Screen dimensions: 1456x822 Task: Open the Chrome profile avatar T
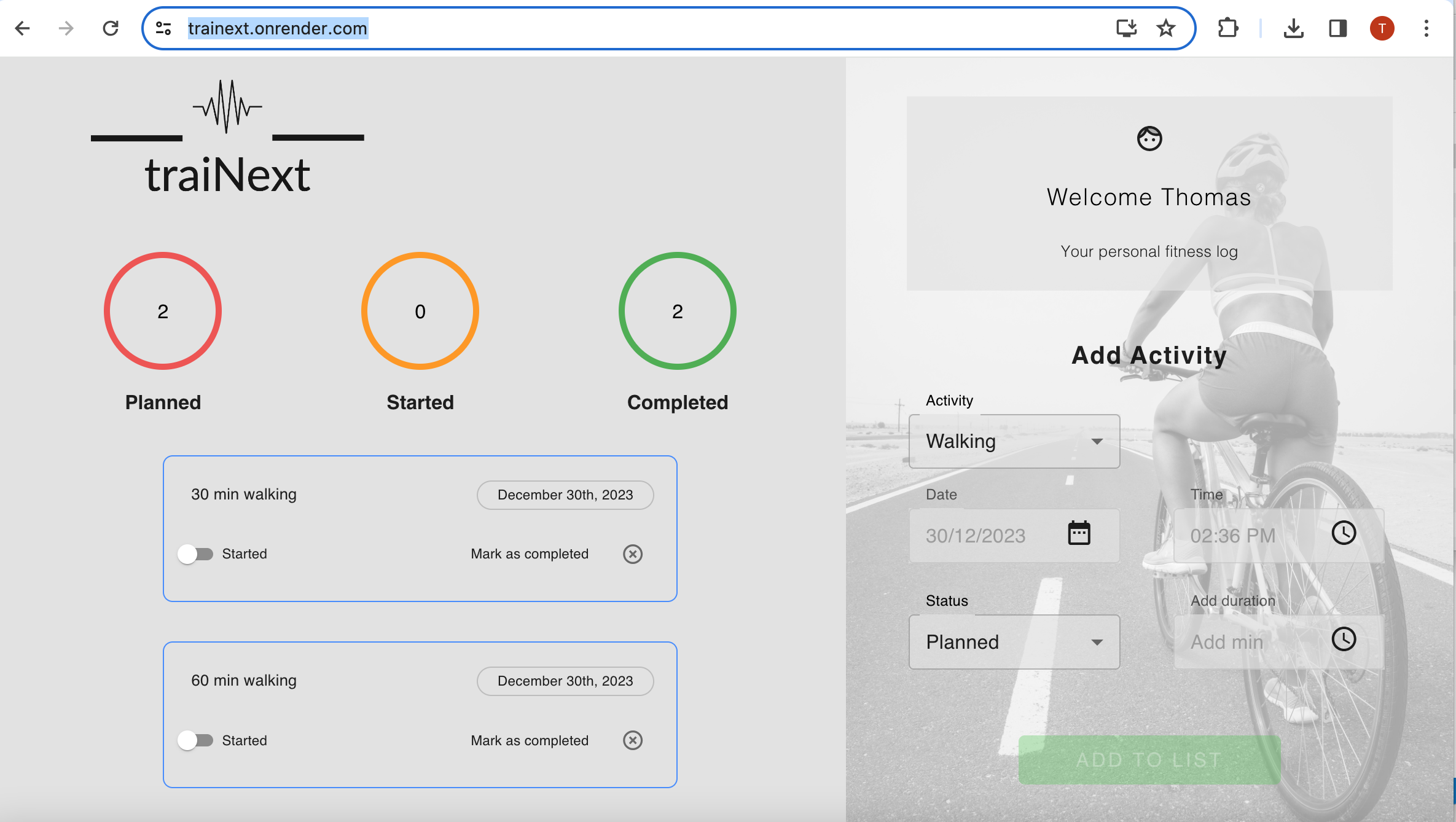point(1382,28)
